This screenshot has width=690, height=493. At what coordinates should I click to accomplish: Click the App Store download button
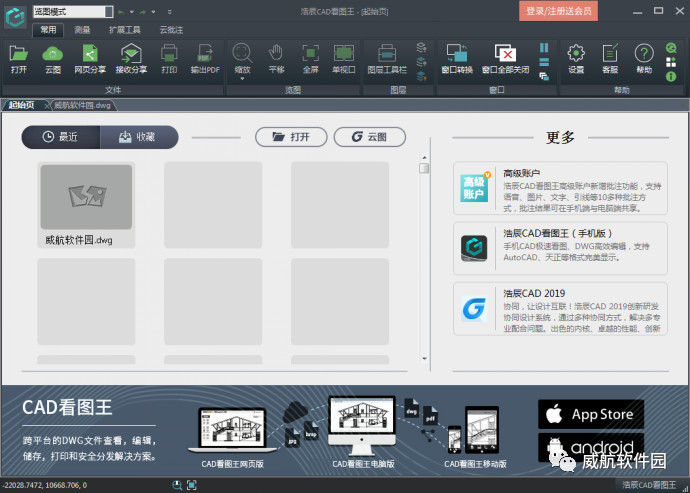coord(591,414)
